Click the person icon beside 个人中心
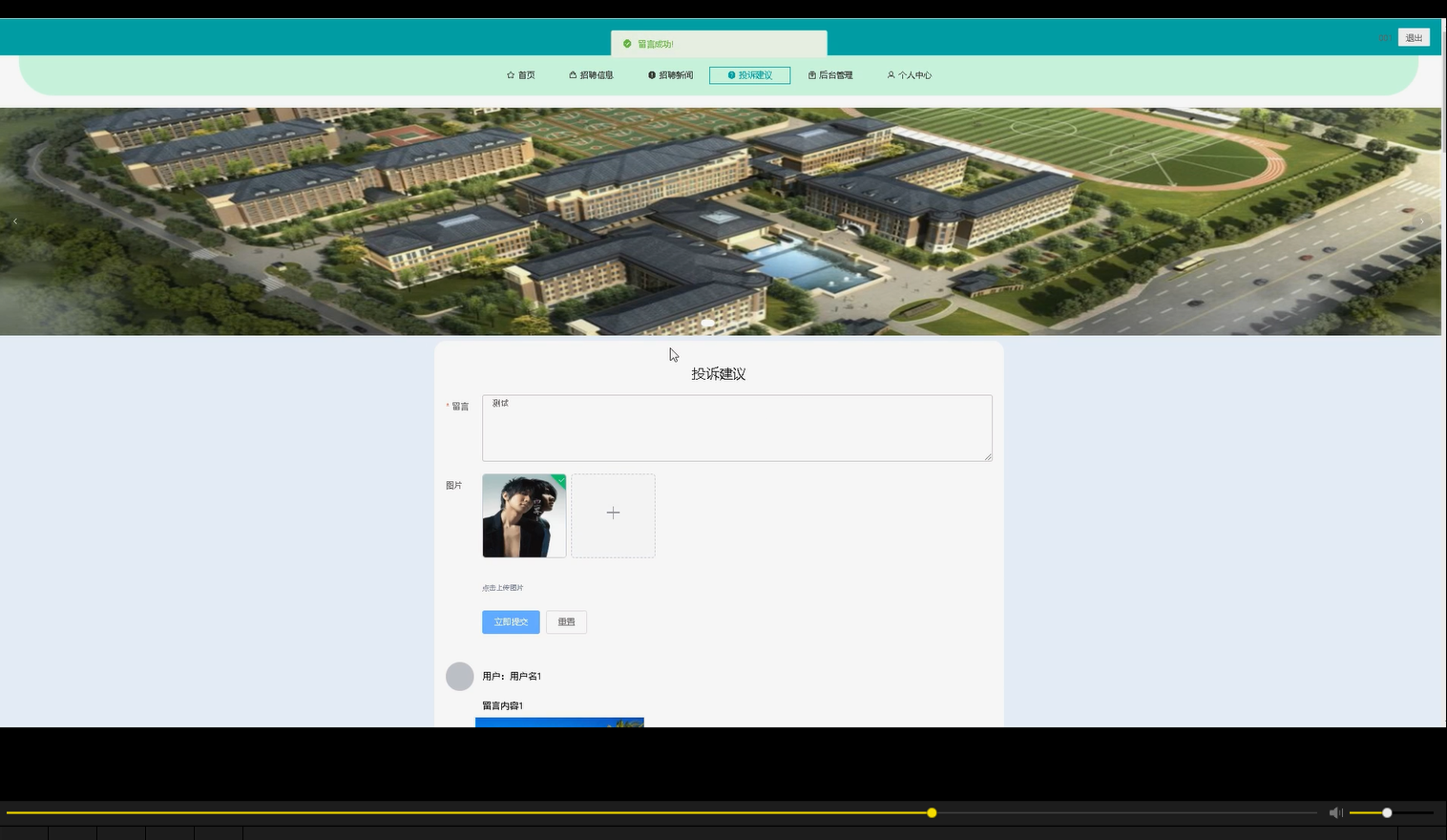Screen dimensions: 1447x840 (x=891, y=74)
